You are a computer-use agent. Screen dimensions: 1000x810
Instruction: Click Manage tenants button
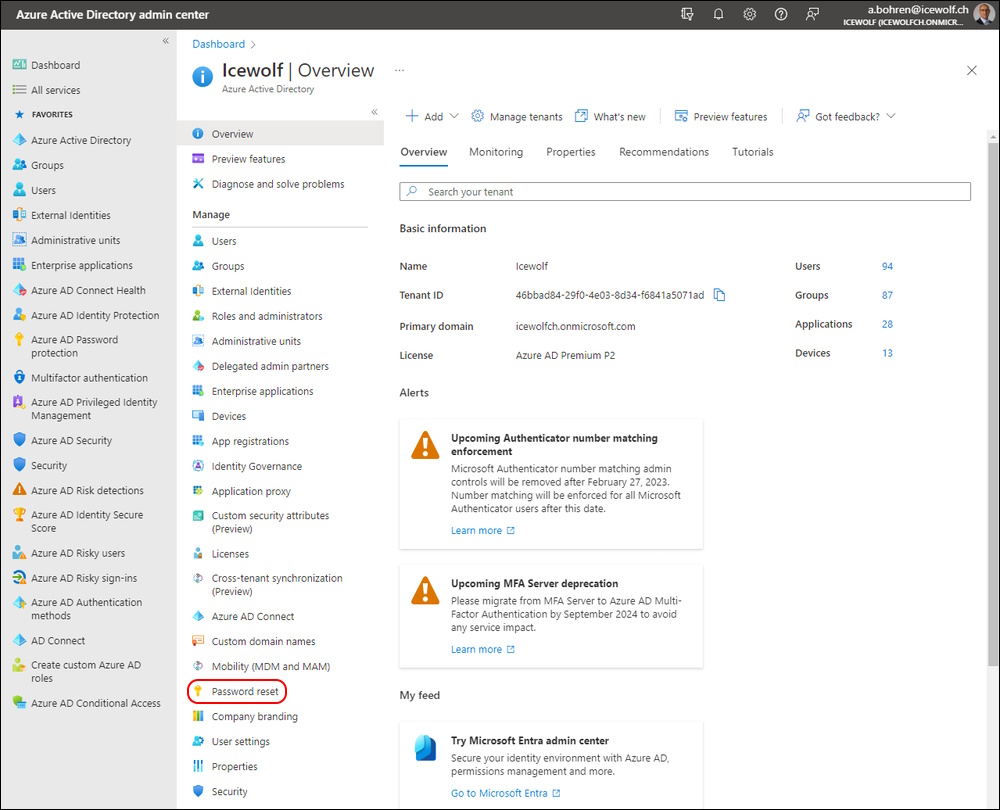pyautogui.click(x=517, y=117)
